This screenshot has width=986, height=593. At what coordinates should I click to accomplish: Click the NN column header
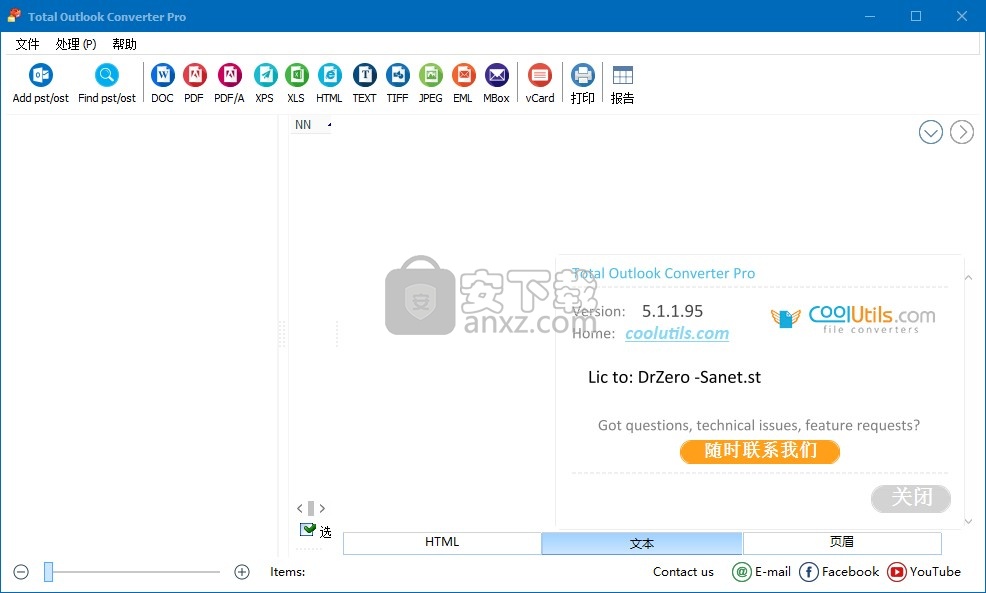pyautogui.click(x=311, y=125)
